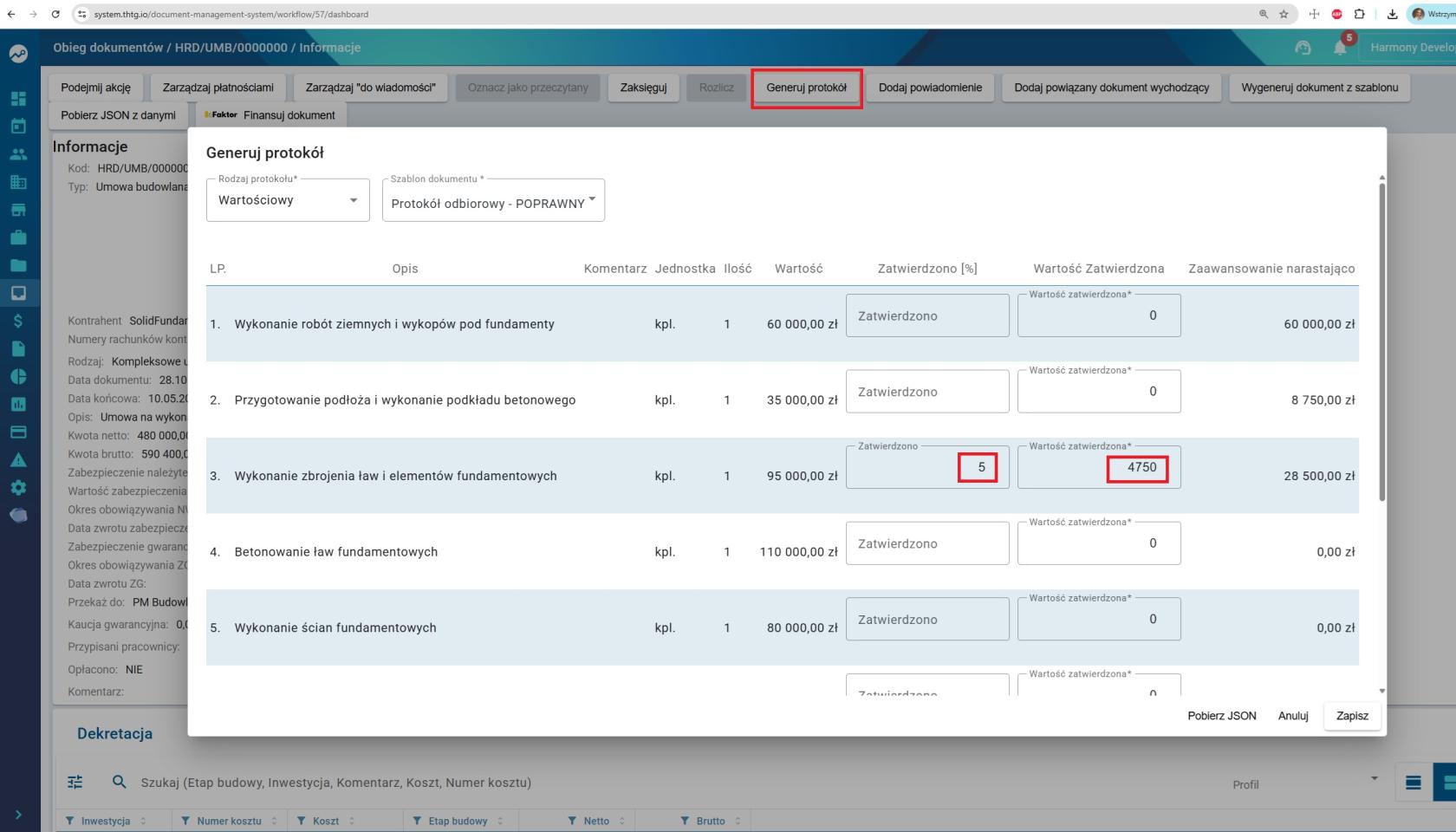Open the Profil dropdown in Dekretacja
This screenshot has height=832, width=1456.
(x=1304, y=783)
